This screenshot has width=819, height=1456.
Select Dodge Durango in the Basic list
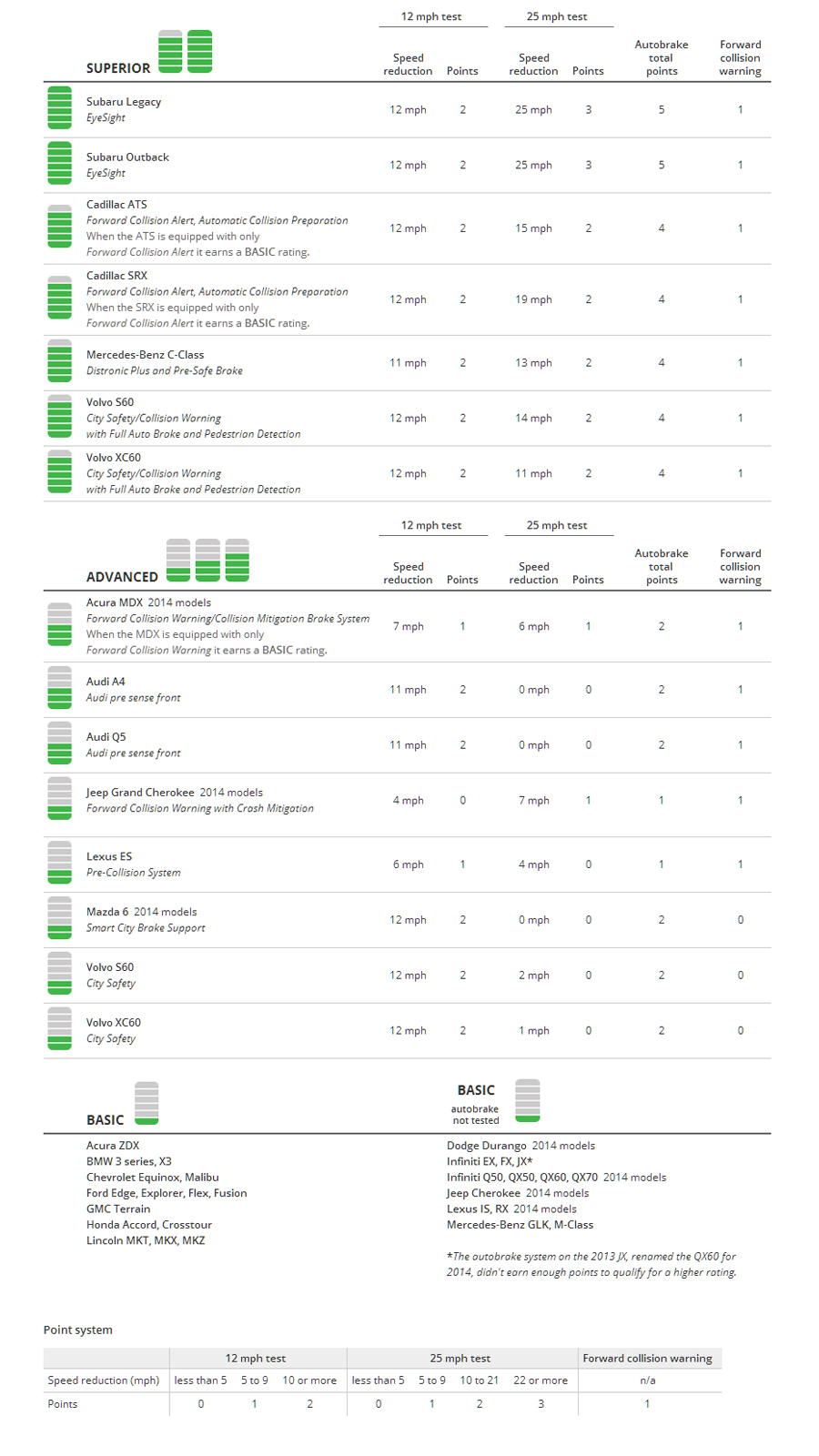486,1146
